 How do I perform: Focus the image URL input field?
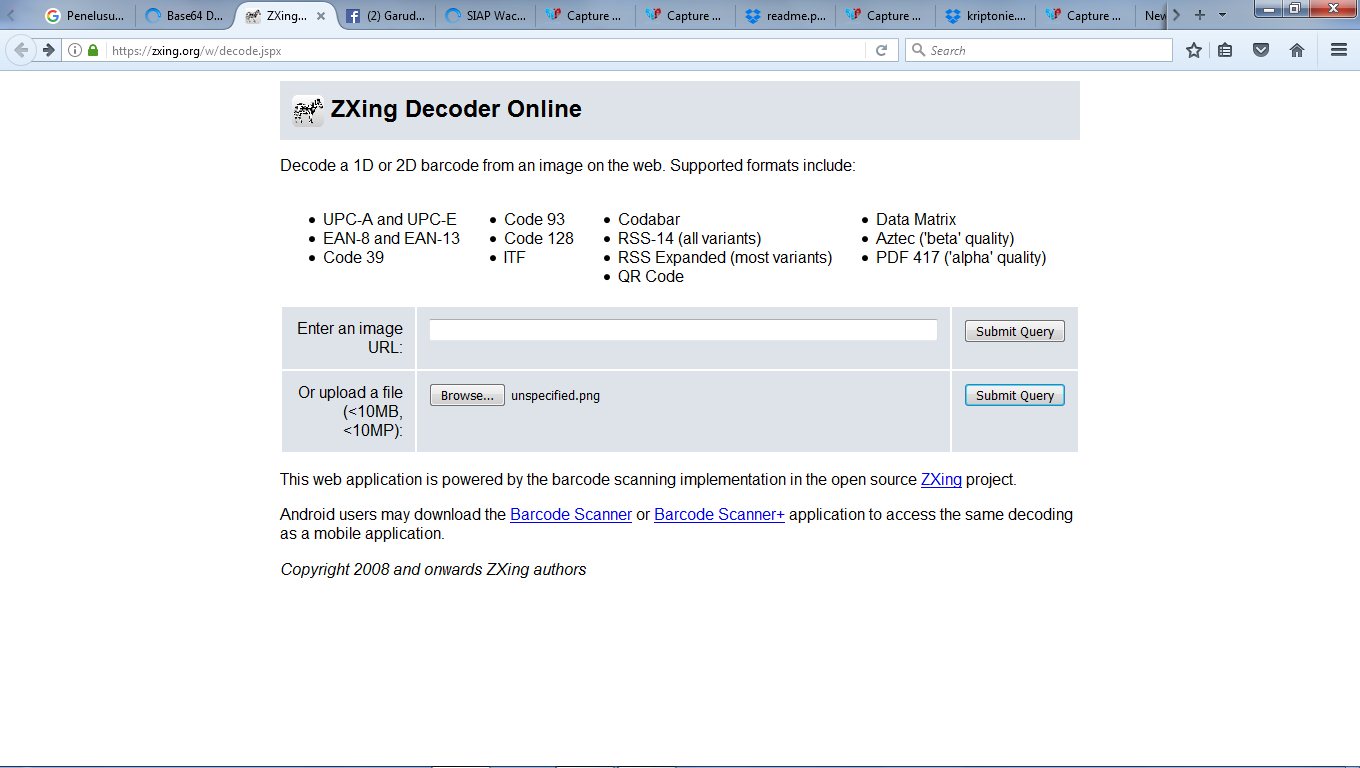point(683,330)
